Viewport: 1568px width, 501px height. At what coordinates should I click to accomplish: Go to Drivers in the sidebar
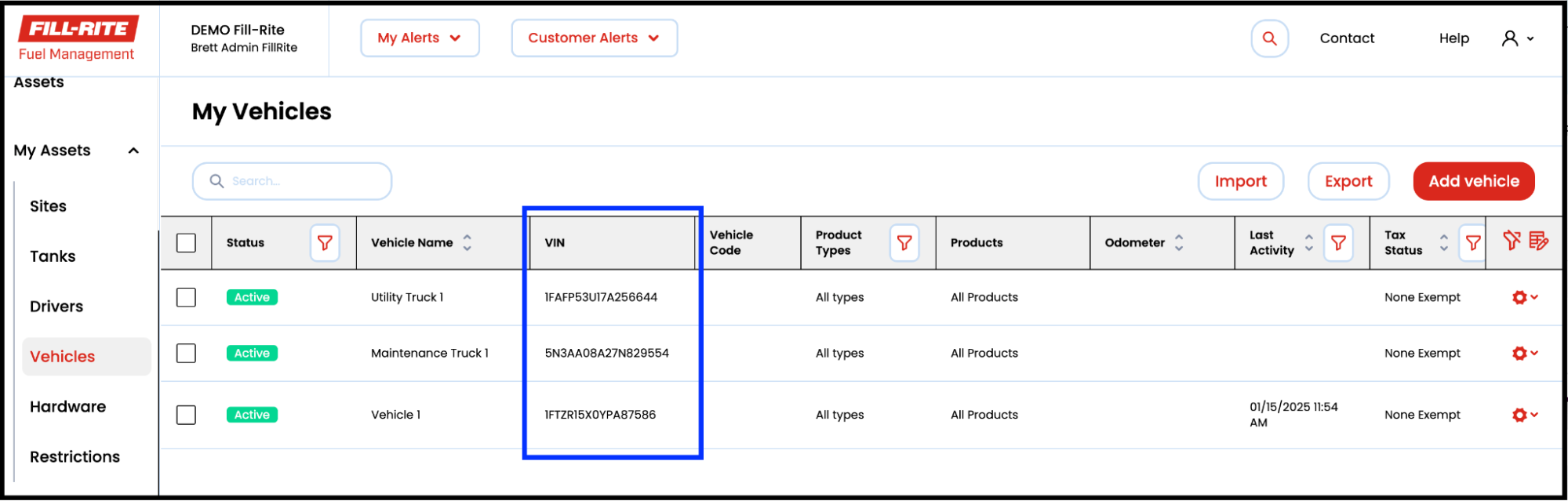pyautogui.click(x=56, y=307)
